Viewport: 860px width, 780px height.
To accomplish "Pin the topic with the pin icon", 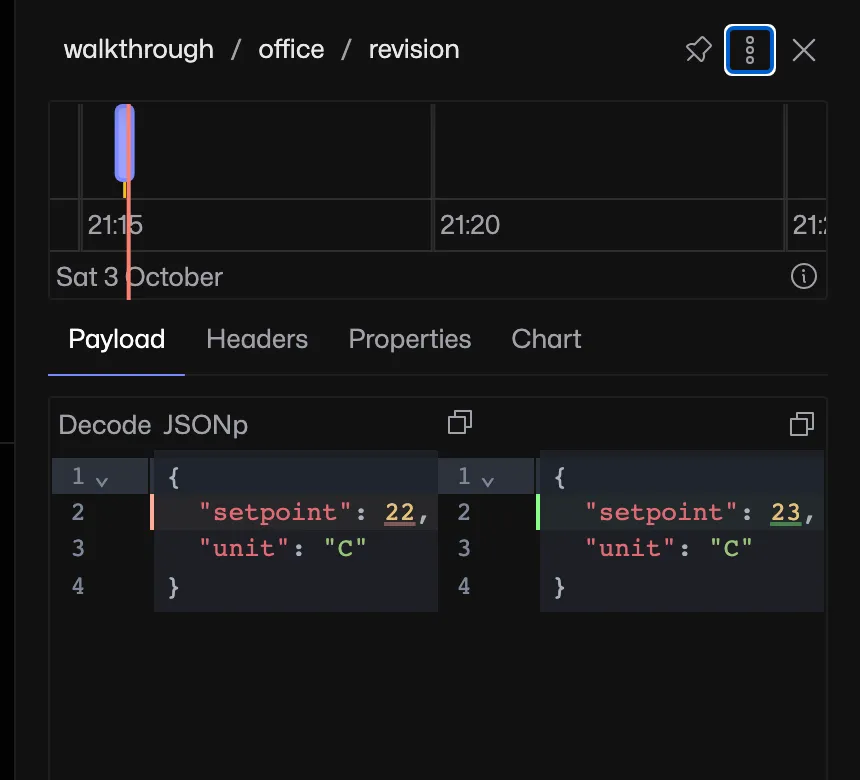I will pos(699,50).
